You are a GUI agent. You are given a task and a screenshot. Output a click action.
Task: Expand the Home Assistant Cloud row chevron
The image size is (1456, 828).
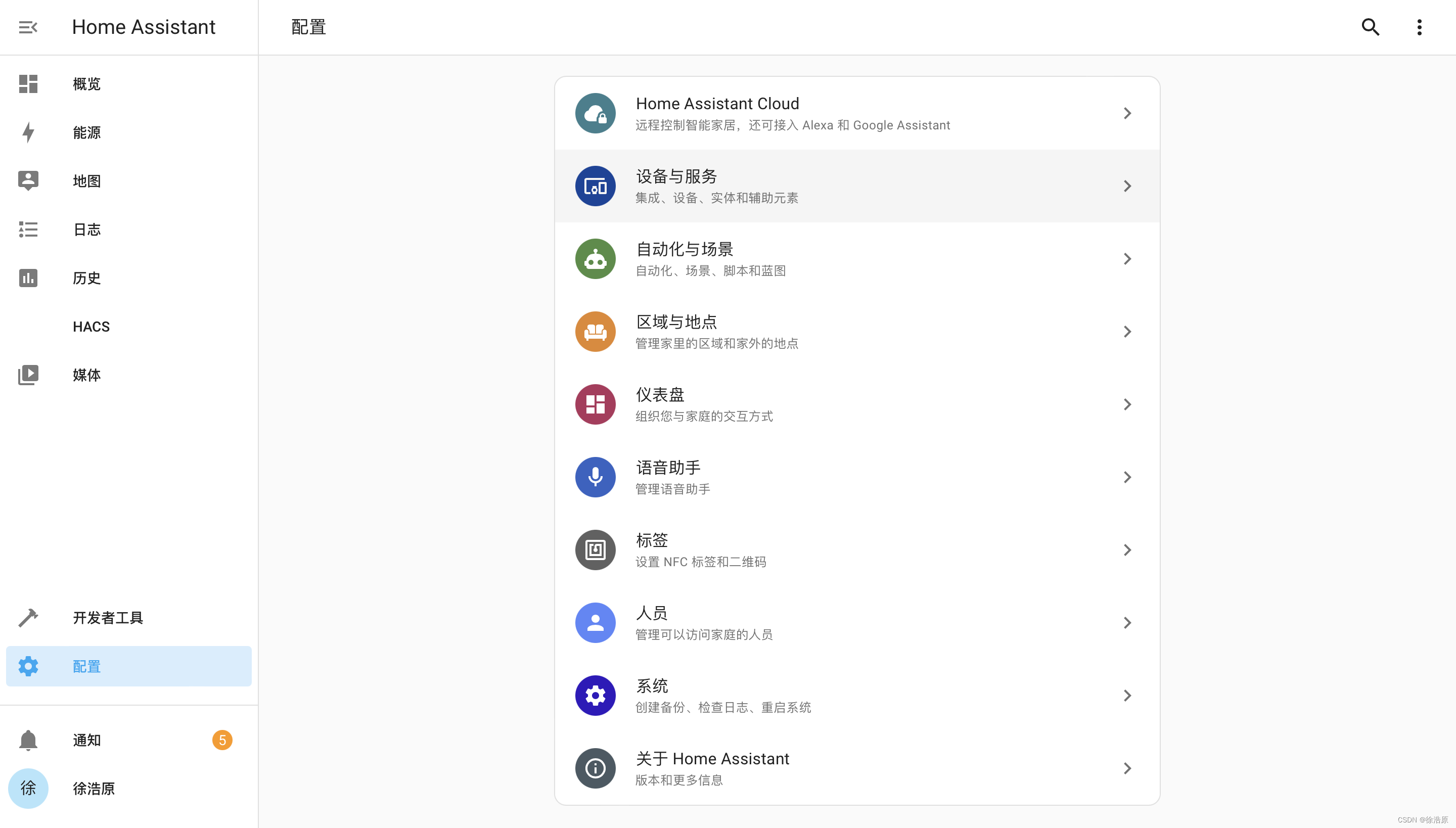click(1128, 113)
